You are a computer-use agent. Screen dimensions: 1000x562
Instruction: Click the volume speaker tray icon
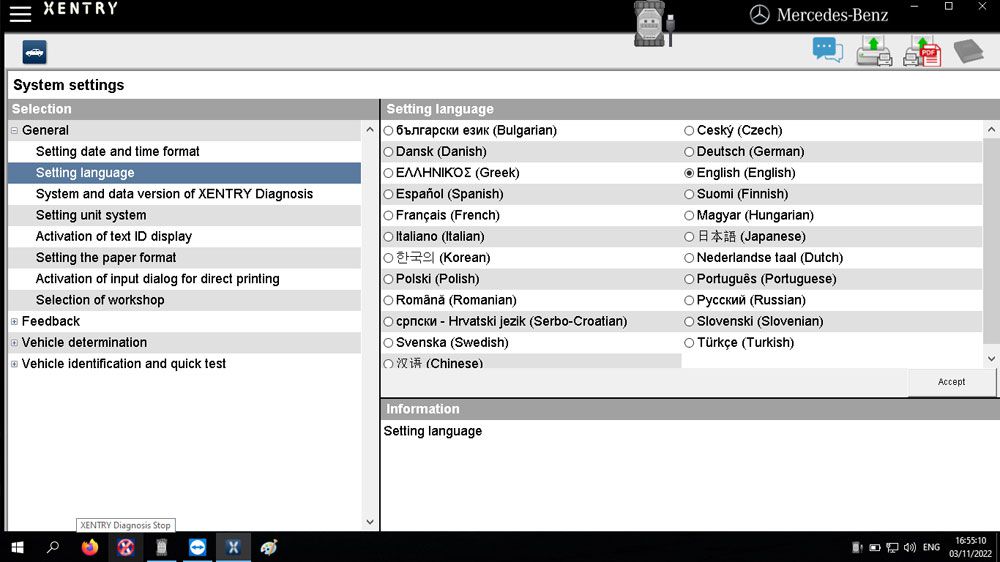tap(910, 547)
